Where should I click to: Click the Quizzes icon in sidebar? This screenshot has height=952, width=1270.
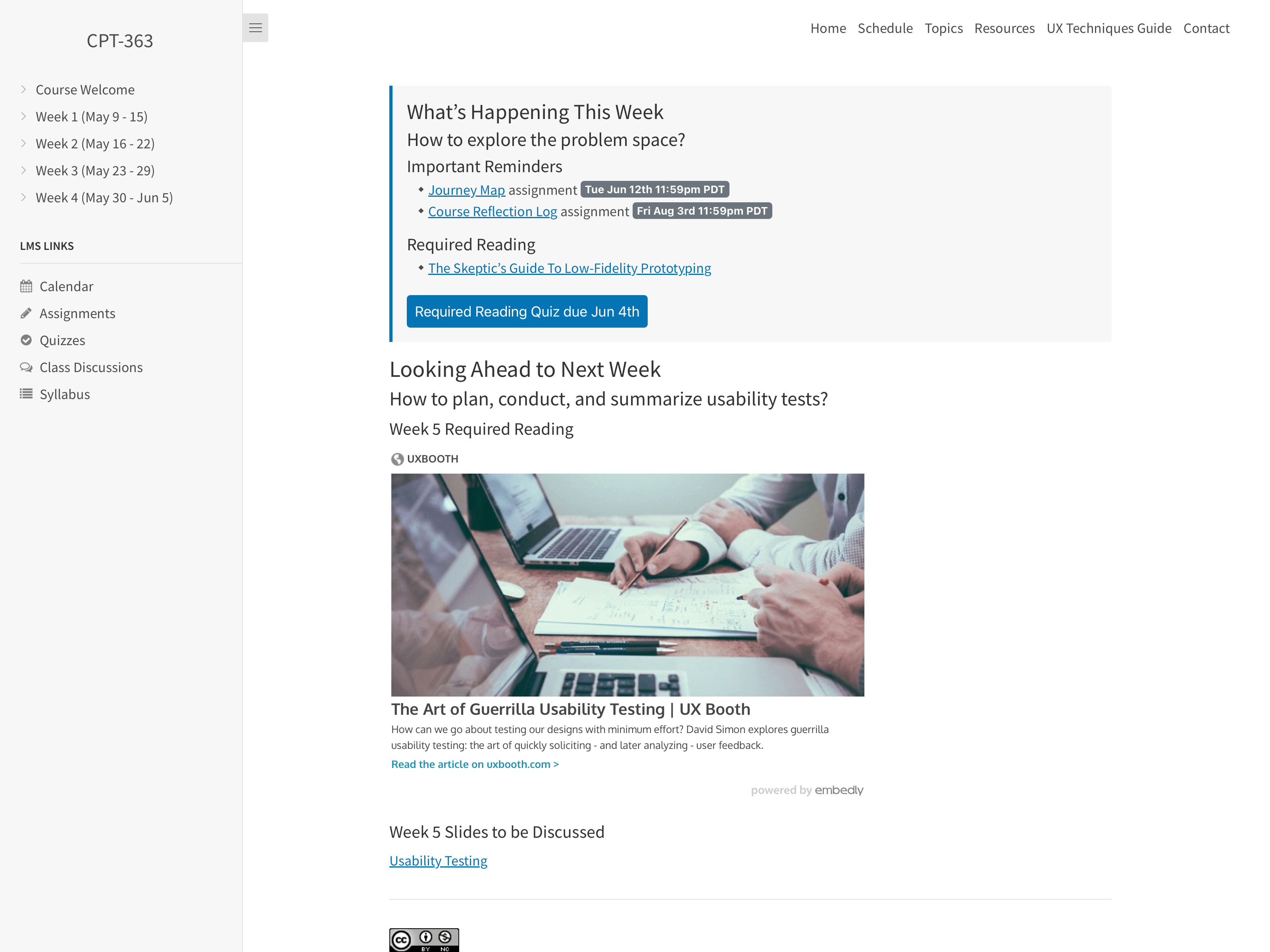pyautogui.click(x=27, y=339)
